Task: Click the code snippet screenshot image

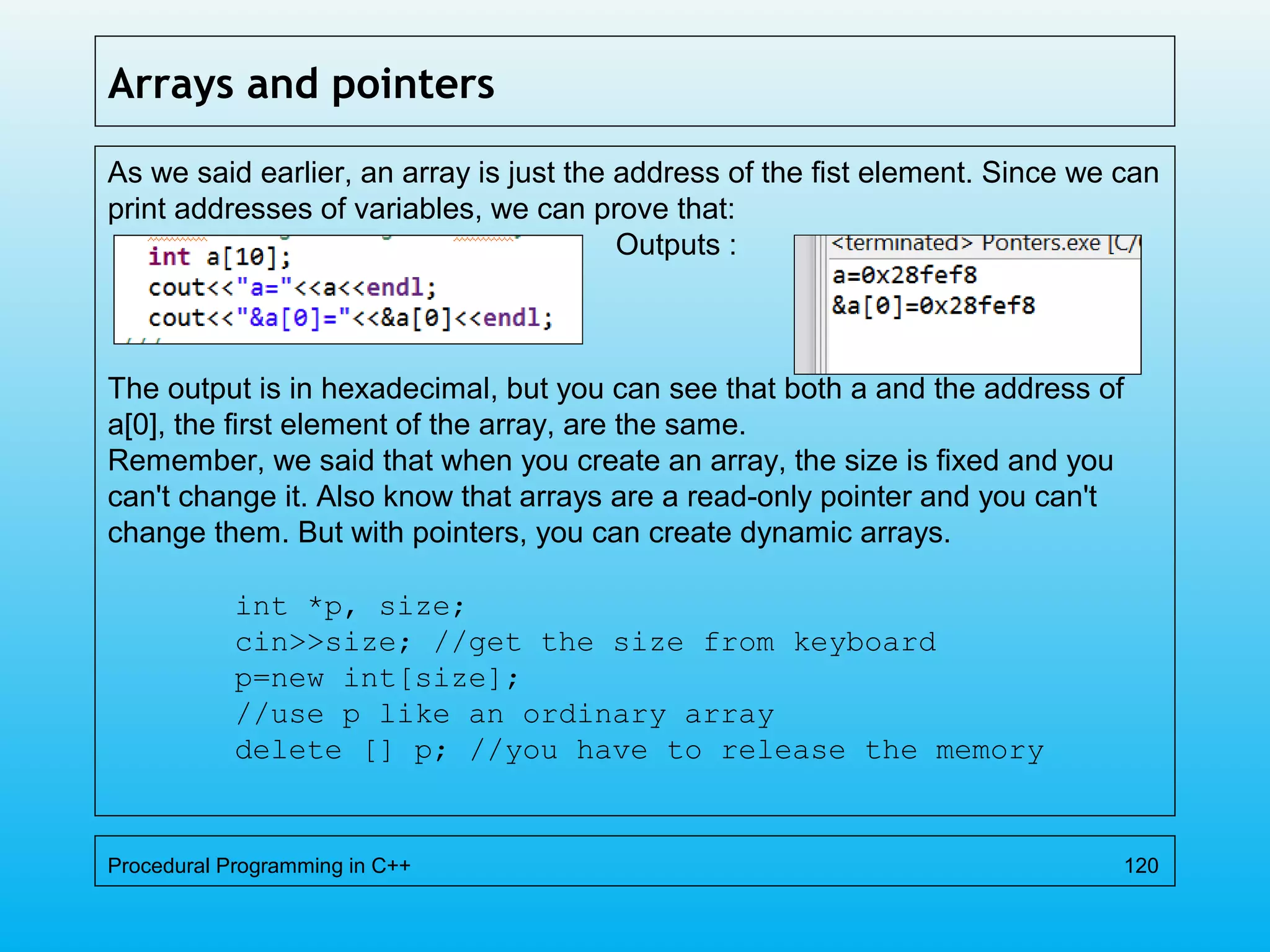Action: click(349, 289)
